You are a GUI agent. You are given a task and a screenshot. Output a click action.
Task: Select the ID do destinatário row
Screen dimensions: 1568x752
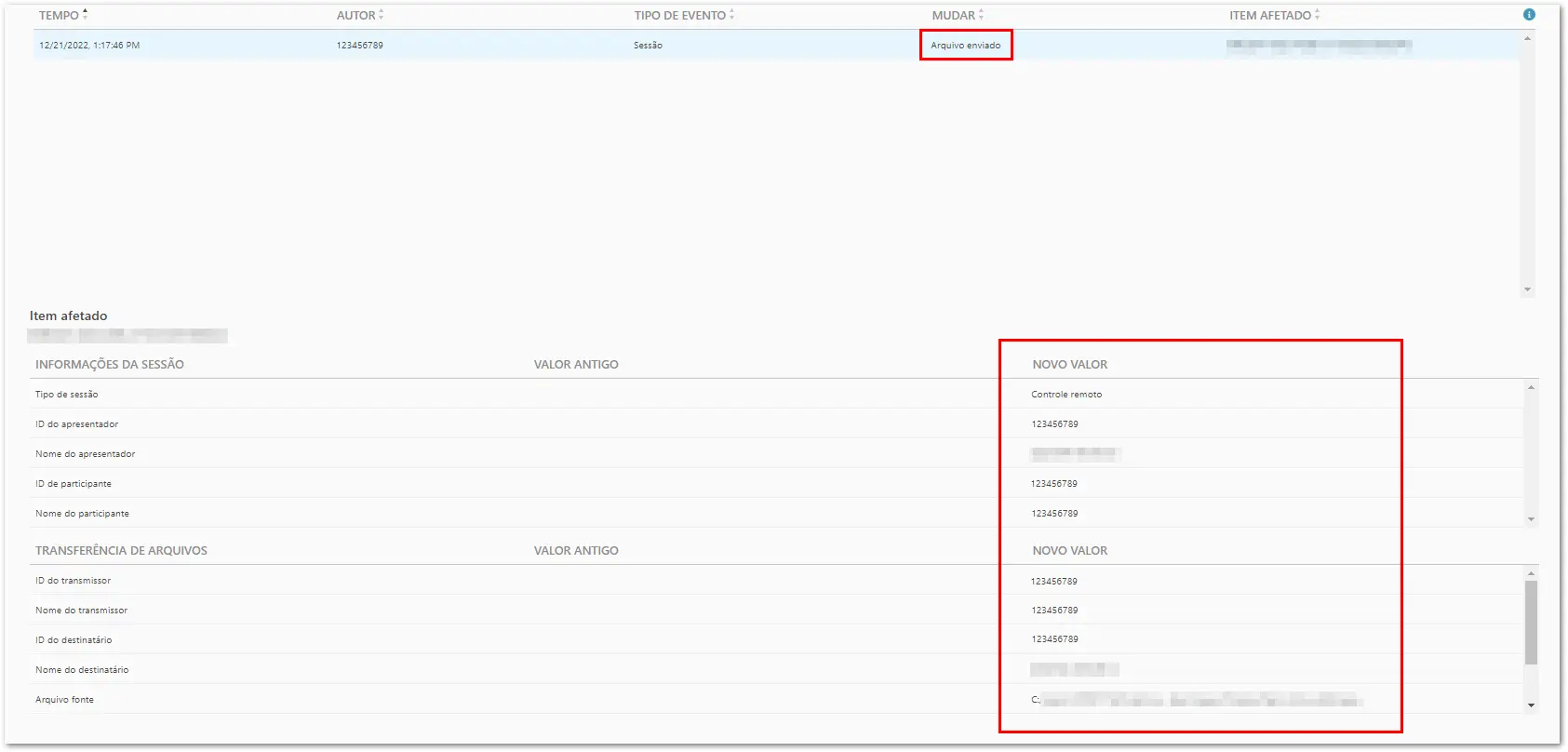(x=776, y=639)
